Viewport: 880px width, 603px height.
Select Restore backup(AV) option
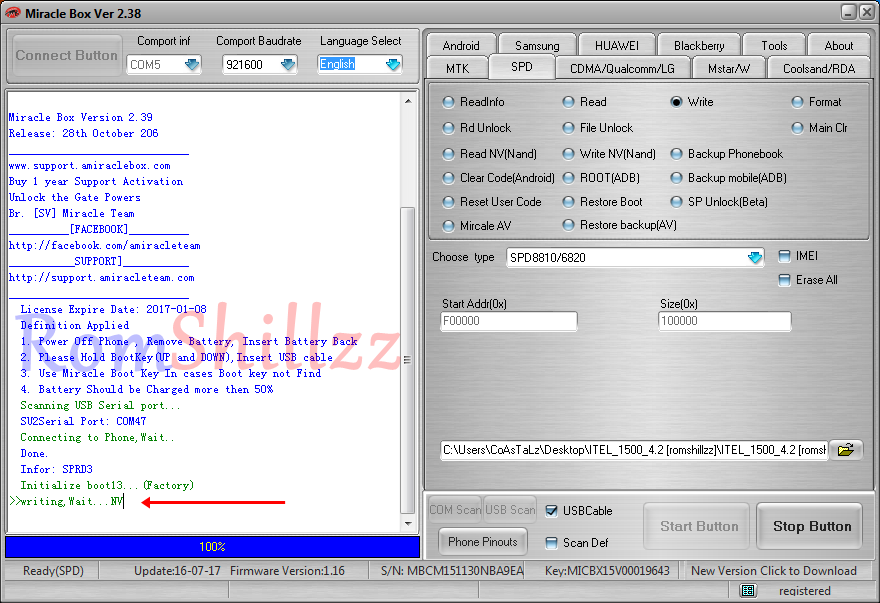620,225
